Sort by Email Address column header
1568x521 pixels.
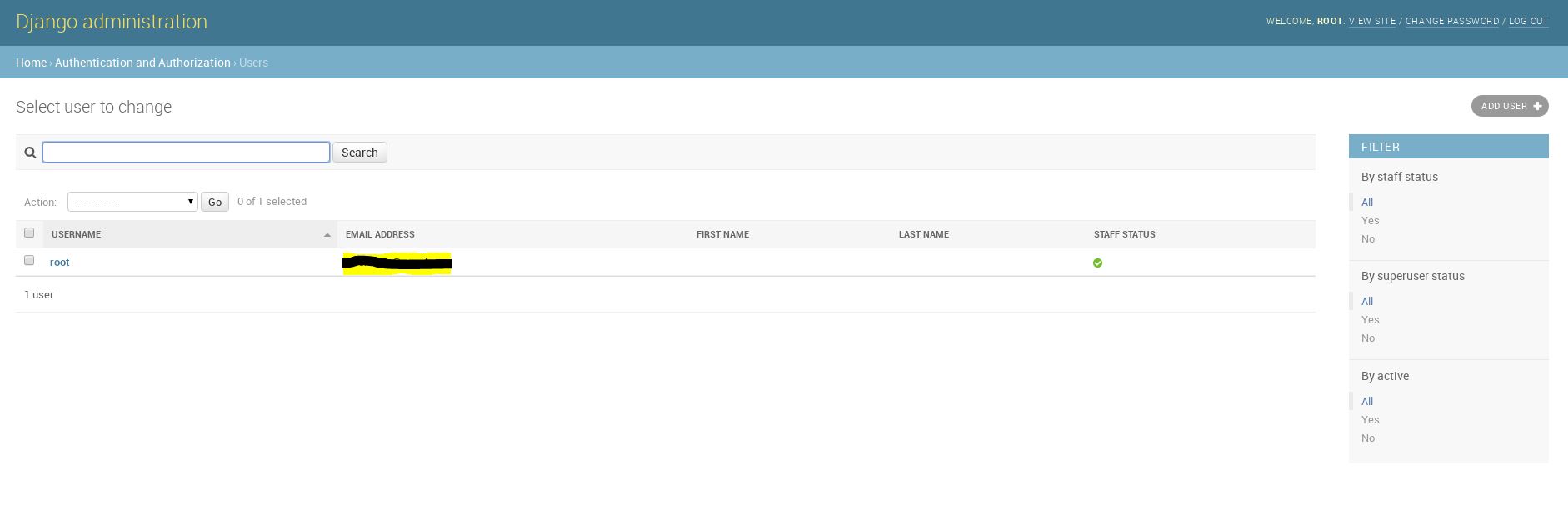pos(380,234)
